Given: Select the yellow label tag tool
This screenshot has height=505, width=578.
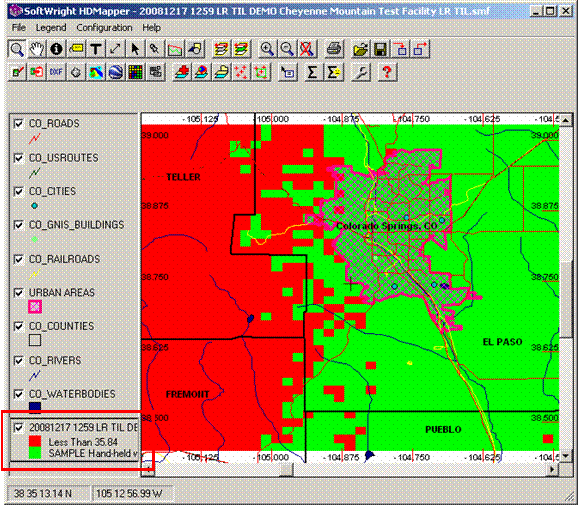Looking at the screenshot, I should tap(76, 49).
